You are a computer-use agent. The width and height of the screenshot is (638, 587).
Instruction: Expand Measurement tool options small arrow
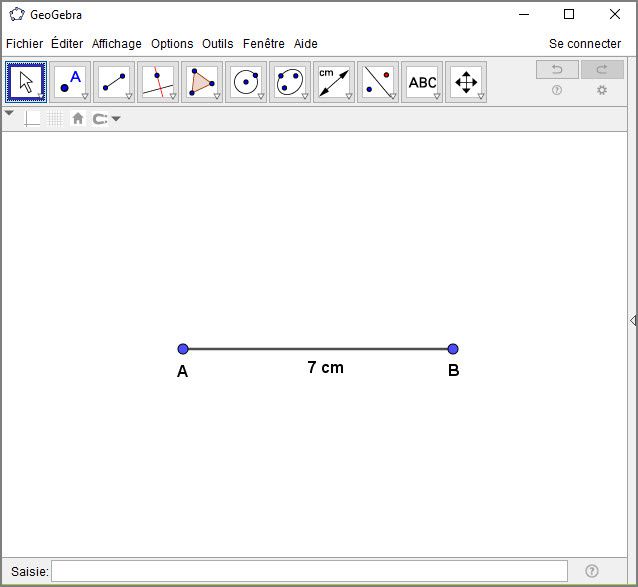coord(349,96)
